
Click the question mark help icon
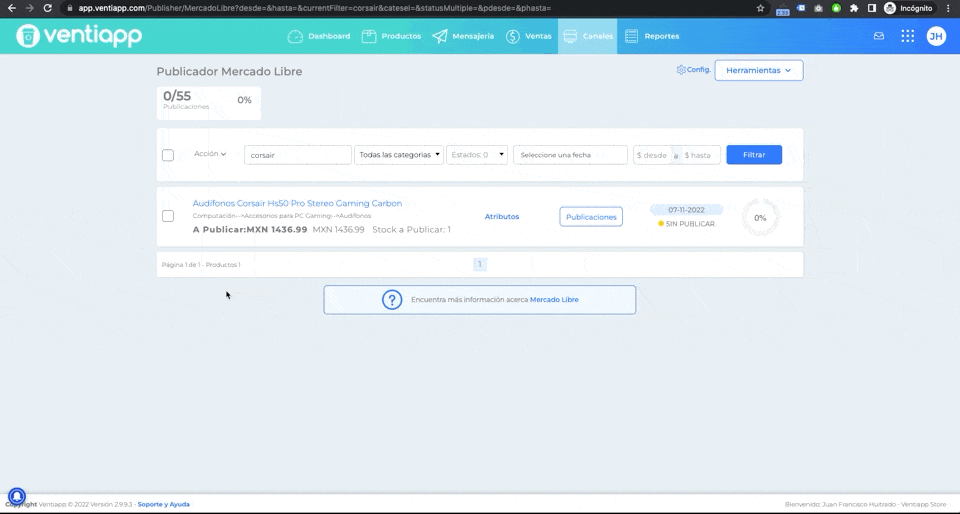pyautogui.click(x=392, y=300)
